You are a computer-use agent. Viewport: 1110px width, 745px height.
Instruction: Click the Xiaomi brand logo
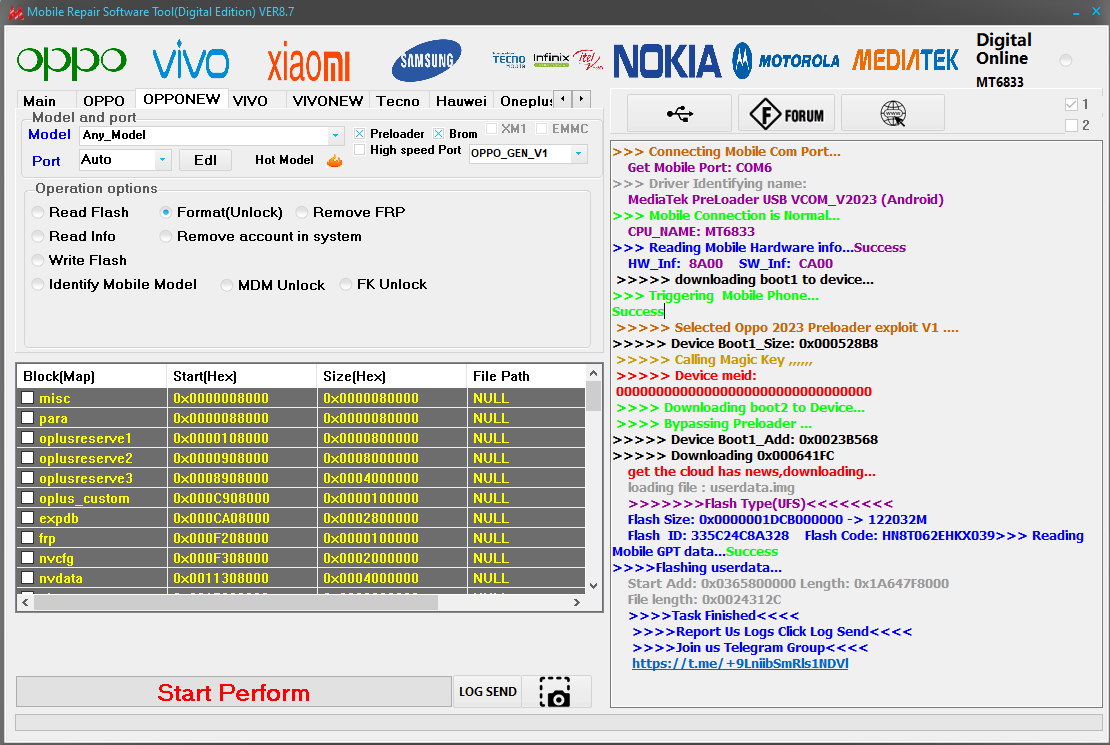309,62
